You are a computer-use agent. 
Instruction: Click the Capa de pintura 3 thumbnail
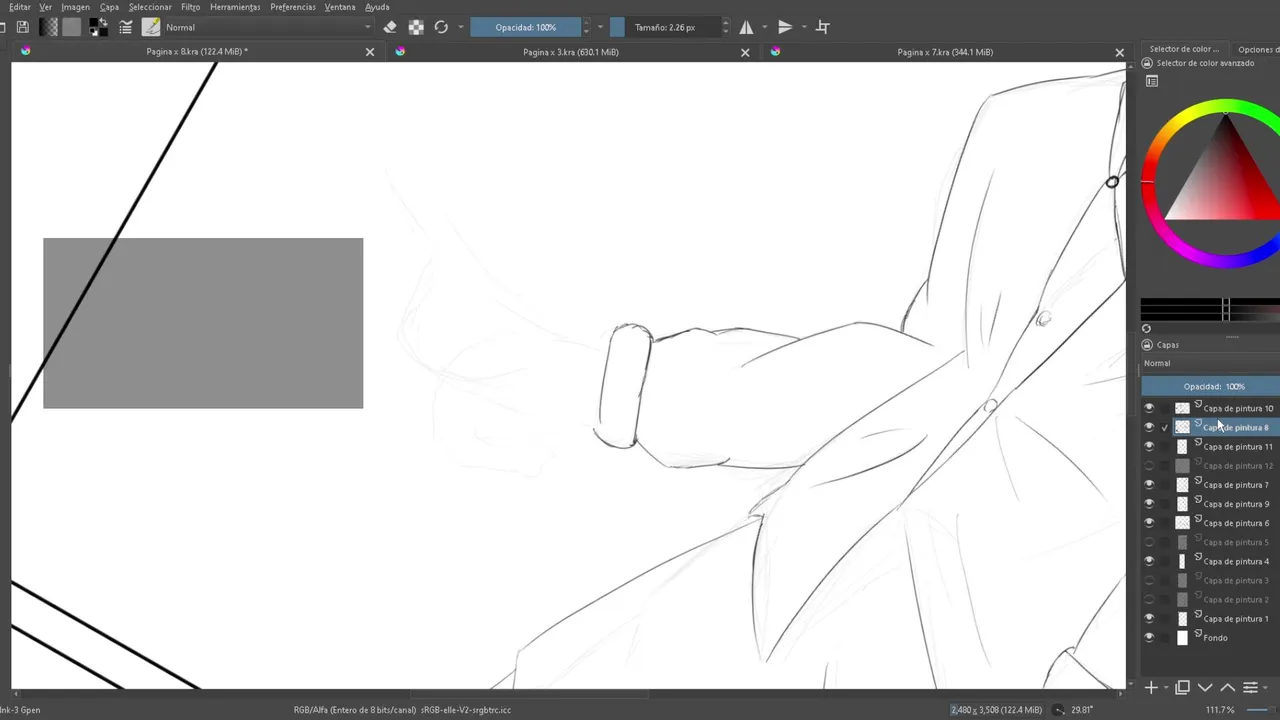[1182, 581]
